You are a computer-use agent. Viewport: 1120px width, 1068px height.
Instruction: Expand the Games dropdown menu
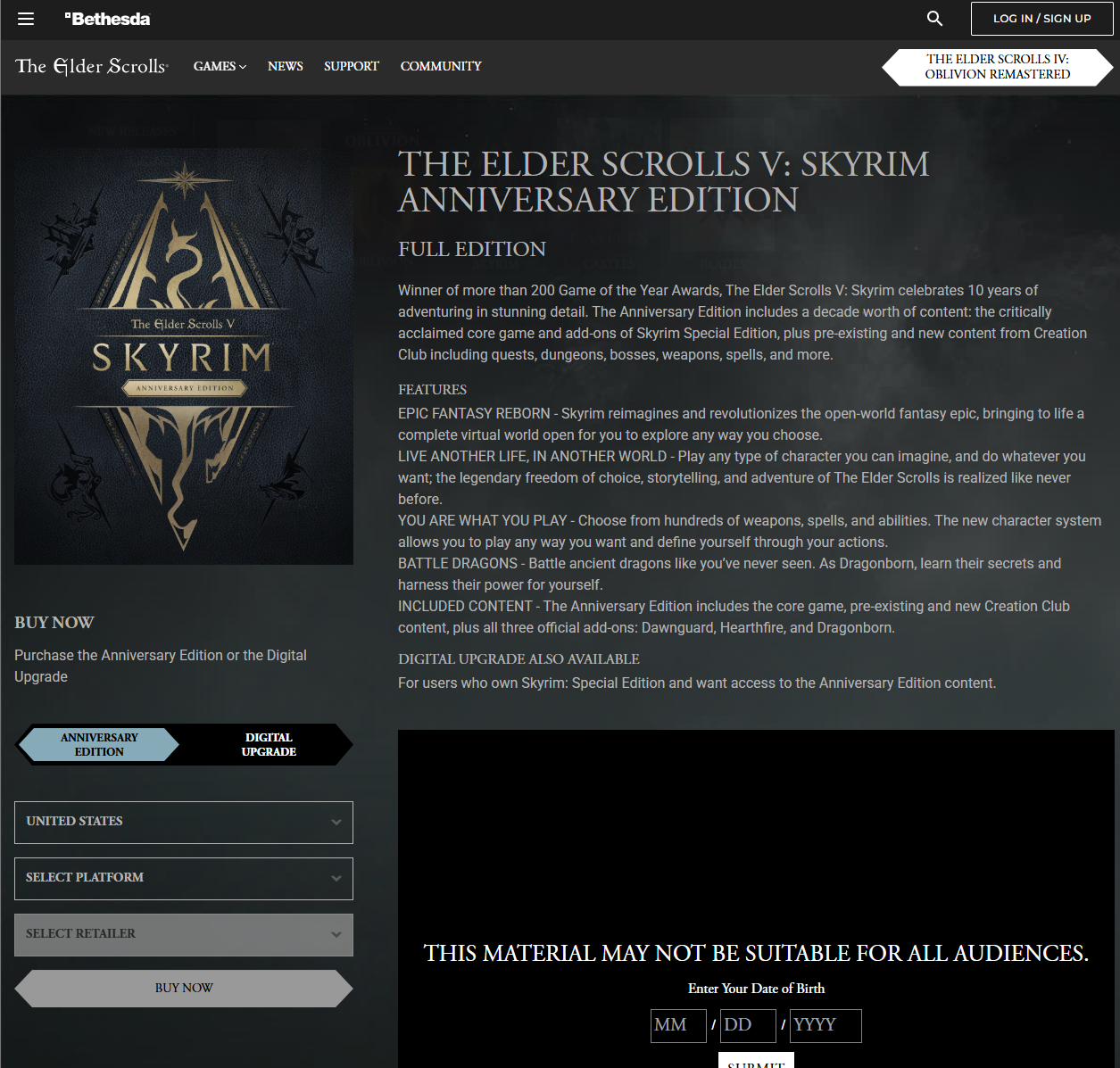[x=220, y=66]
